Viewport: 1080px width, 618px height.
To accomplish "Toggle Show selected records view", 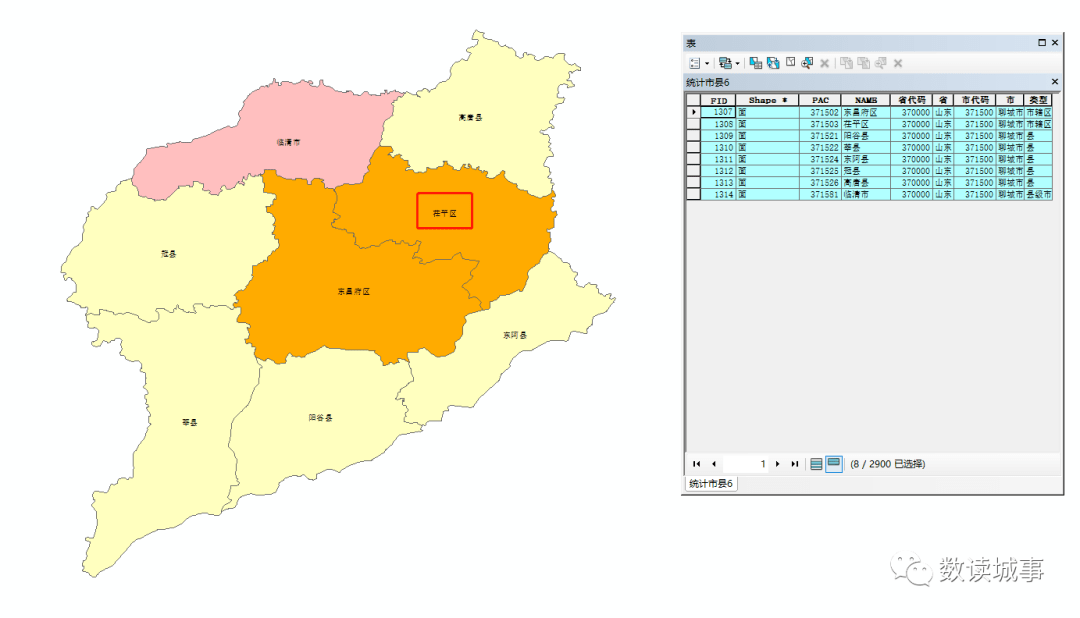I will point(833,464).
